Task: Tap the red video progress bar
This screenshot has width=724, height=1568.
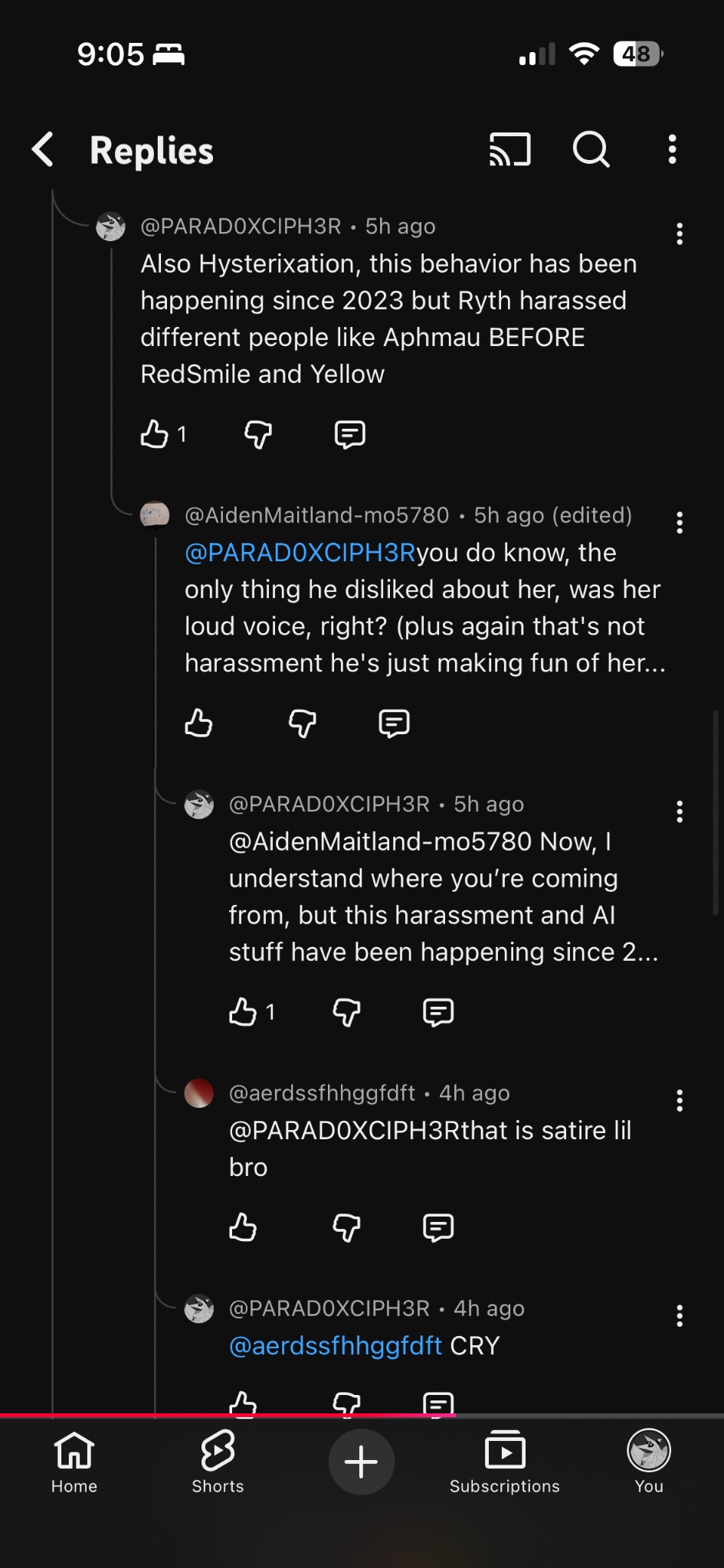Action: click(x=230, y=1416)
